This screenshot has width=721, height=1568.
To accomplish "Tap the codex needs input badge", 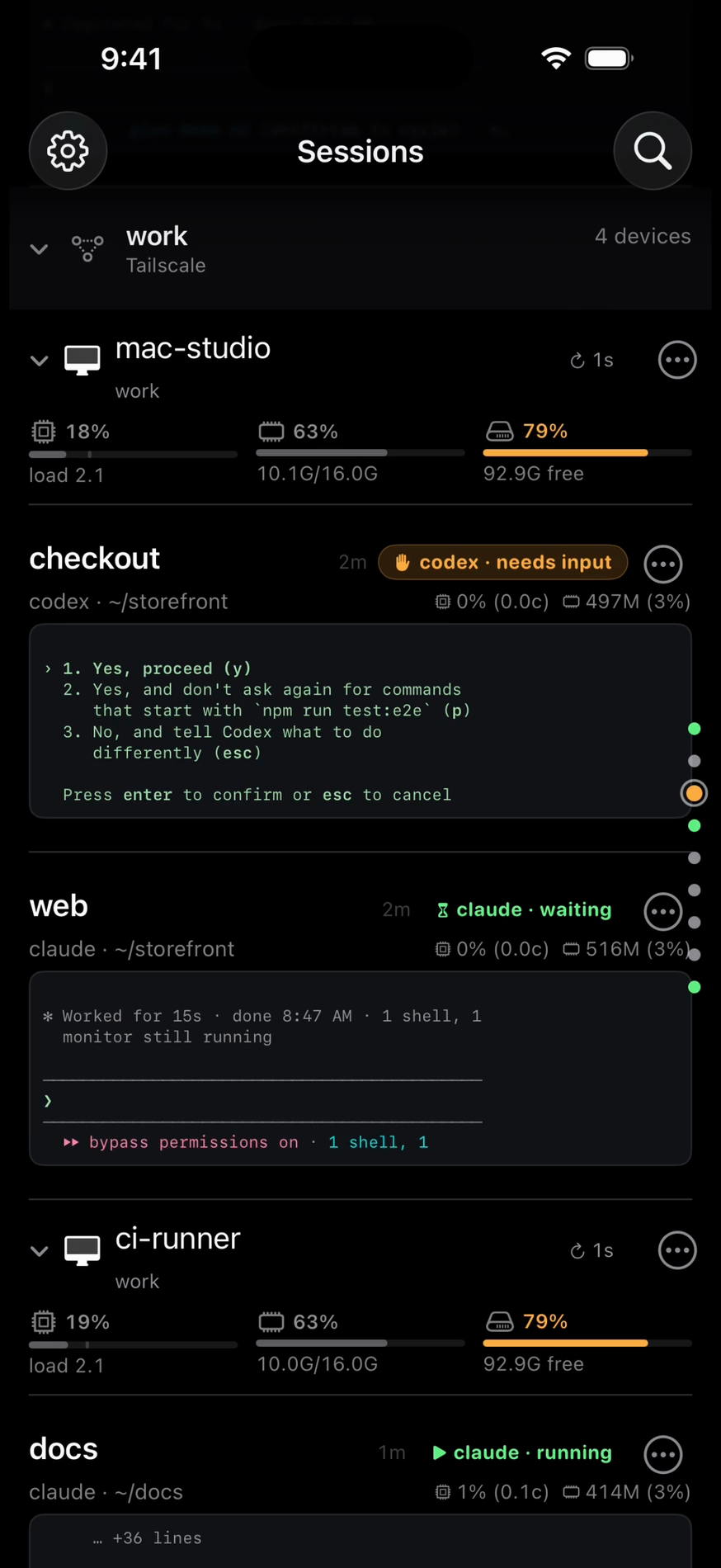I will (x=502, y=562).
